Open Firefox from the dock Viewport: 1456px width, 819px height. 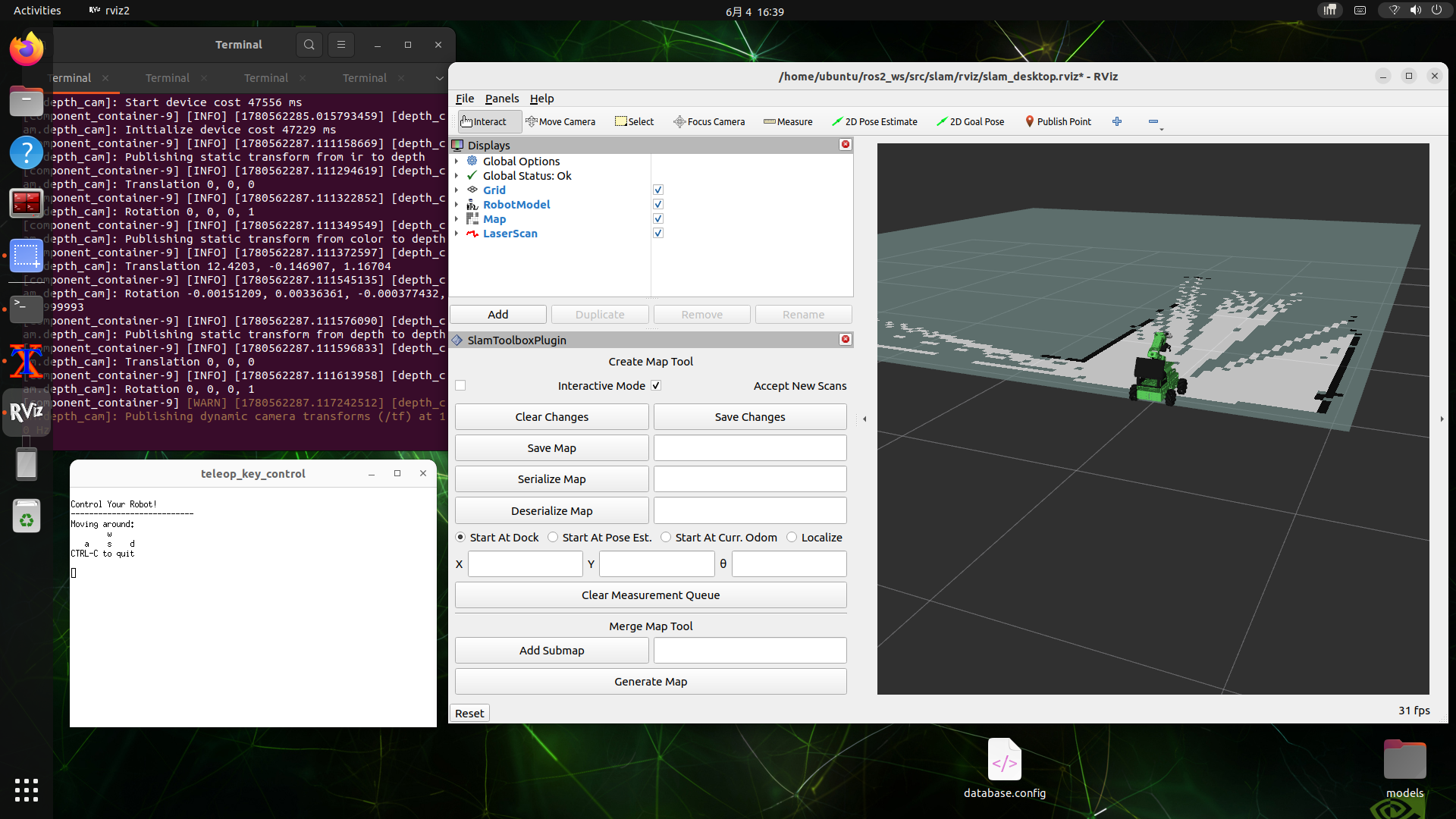click(27, 49)
